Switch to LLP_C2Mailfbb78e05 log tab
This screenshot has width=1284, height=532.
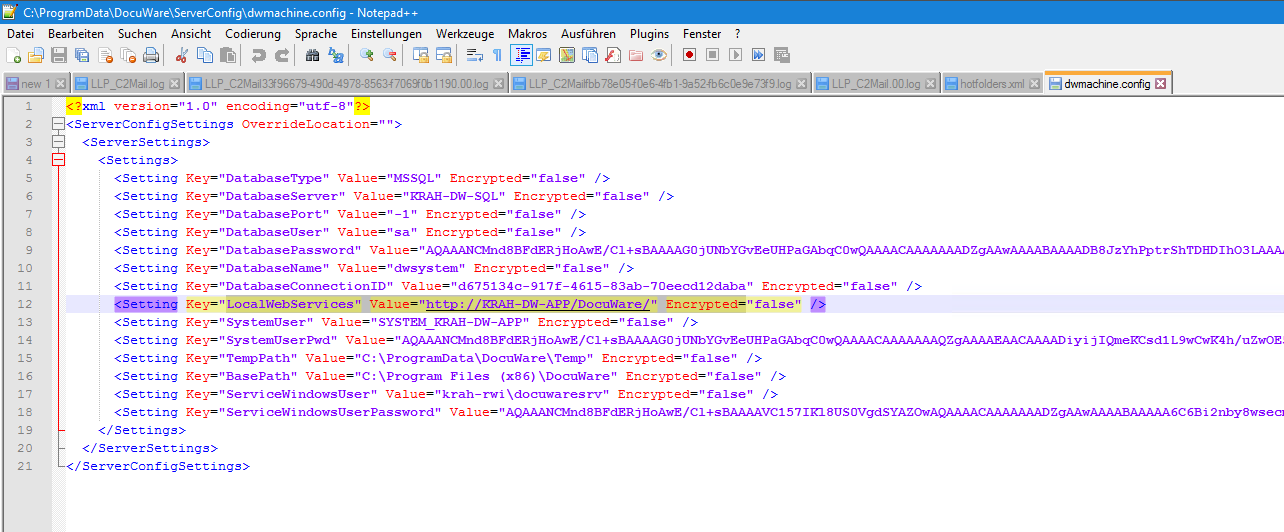click(x=661, y=84)
